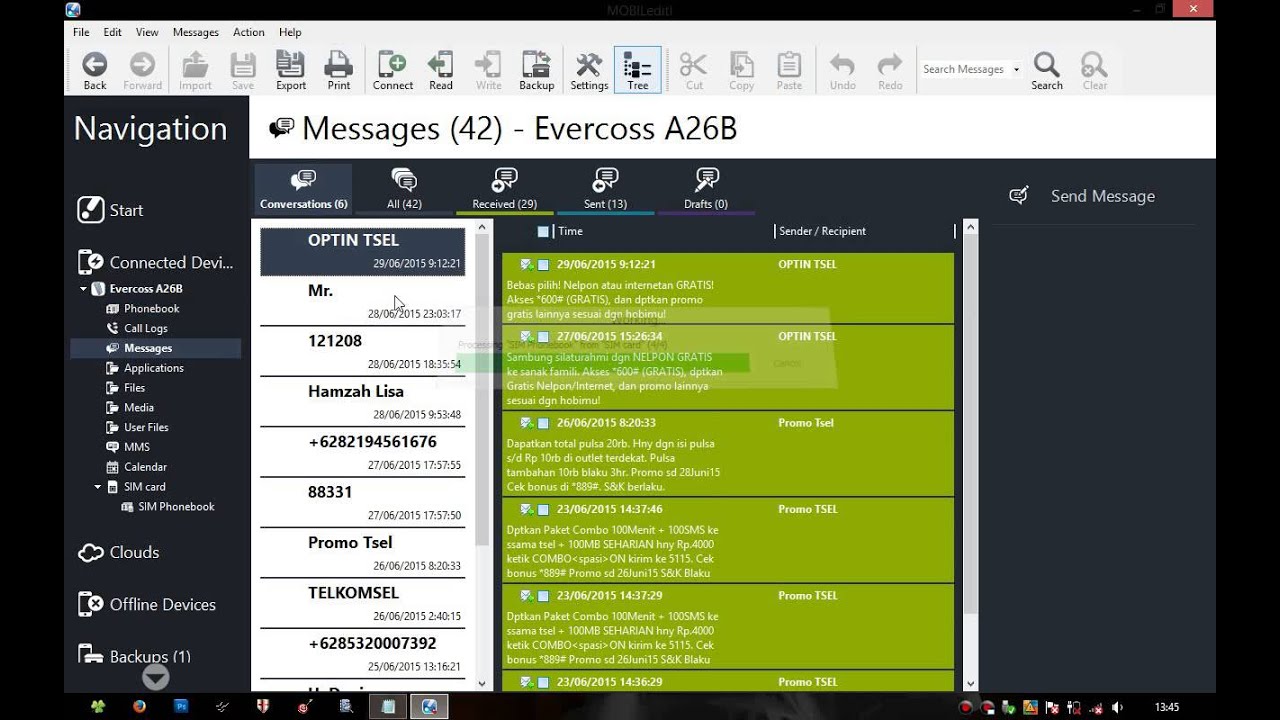Click the Forward toolbar icon
Image resolution: width=1280 pixels, height=720 pixels.
coord(143,70)
